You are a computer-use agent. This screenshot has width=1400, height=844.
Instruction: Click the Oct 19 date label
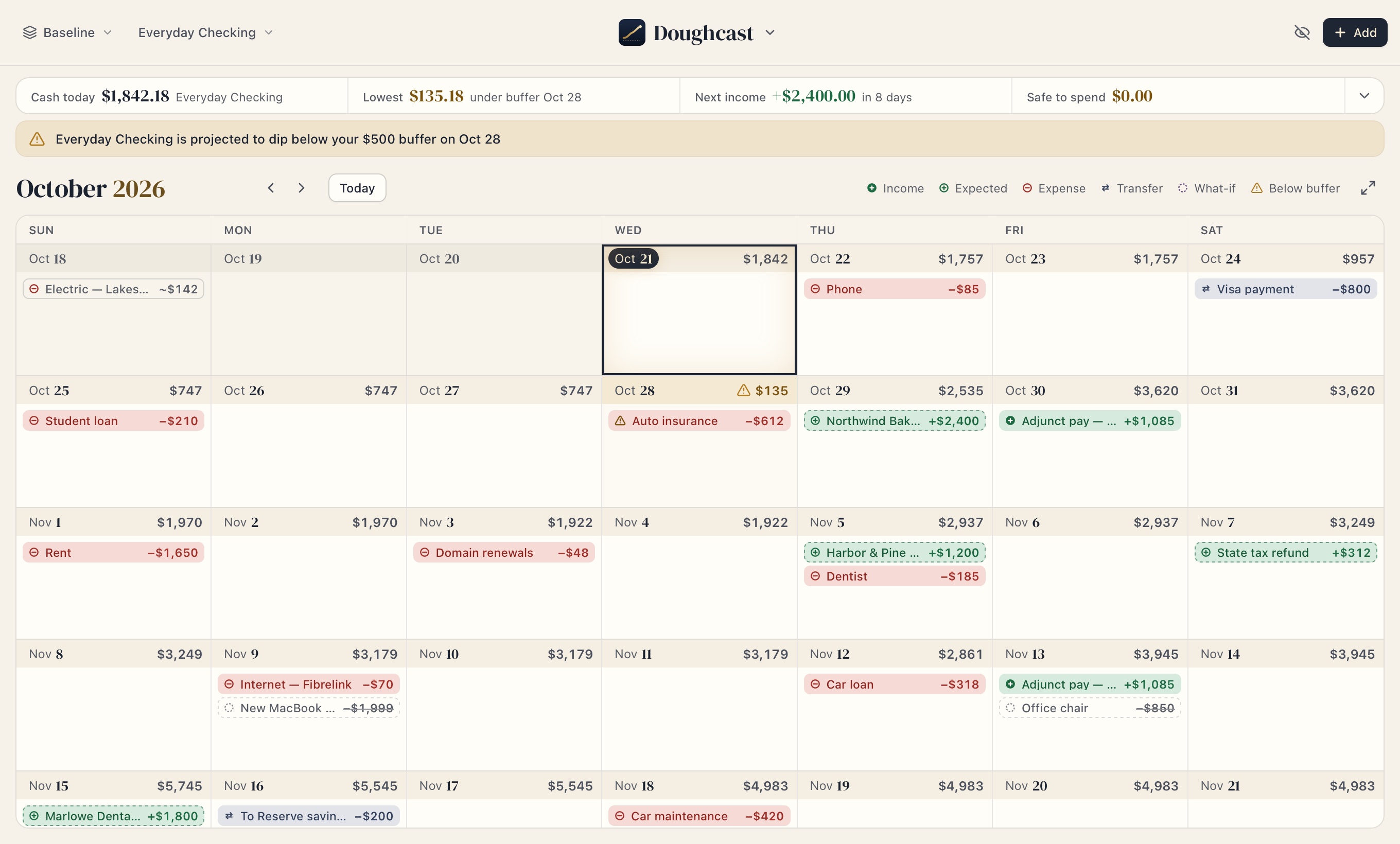point(242,259)
